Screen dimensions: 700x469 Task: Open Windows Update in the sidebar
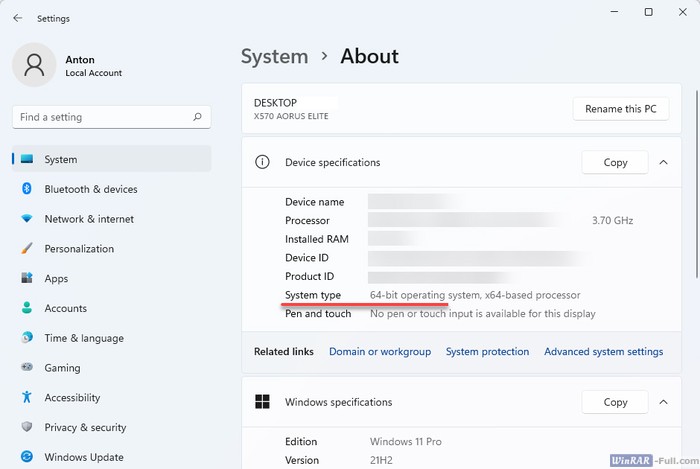click(x=83, y=457)
